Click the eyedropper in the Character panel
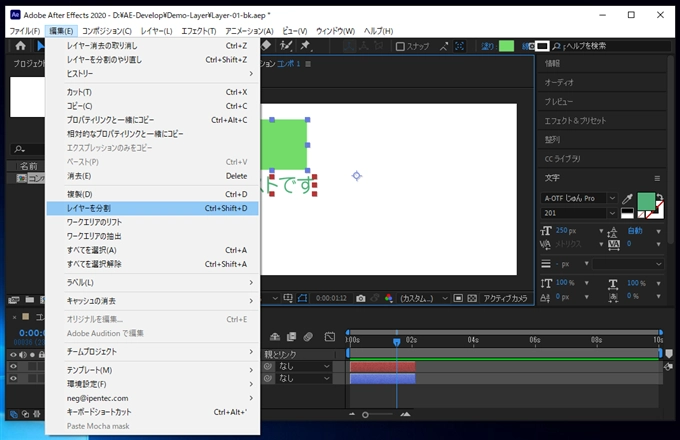The image size is (680, 440). (627, 199)
